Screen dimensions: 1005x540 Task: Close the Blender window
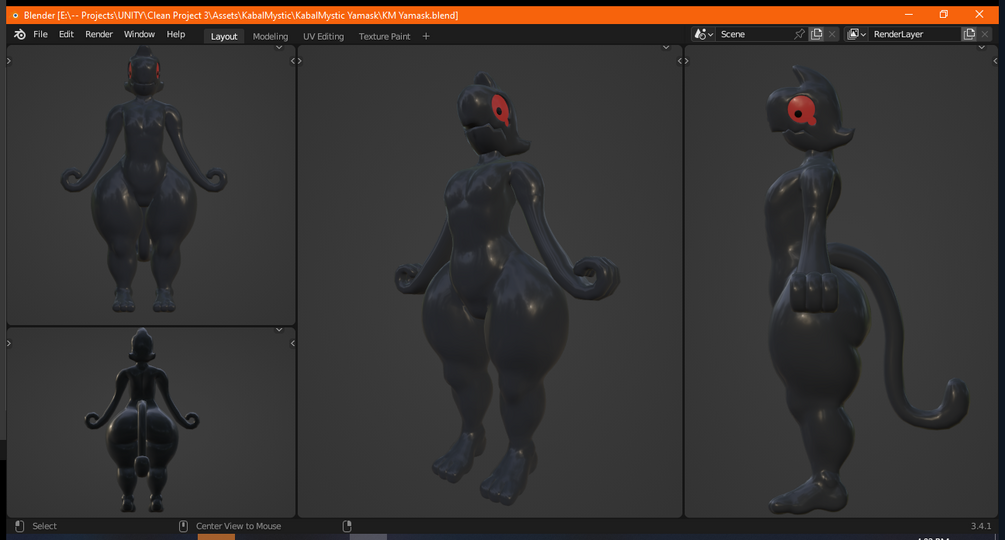(979, 15)
